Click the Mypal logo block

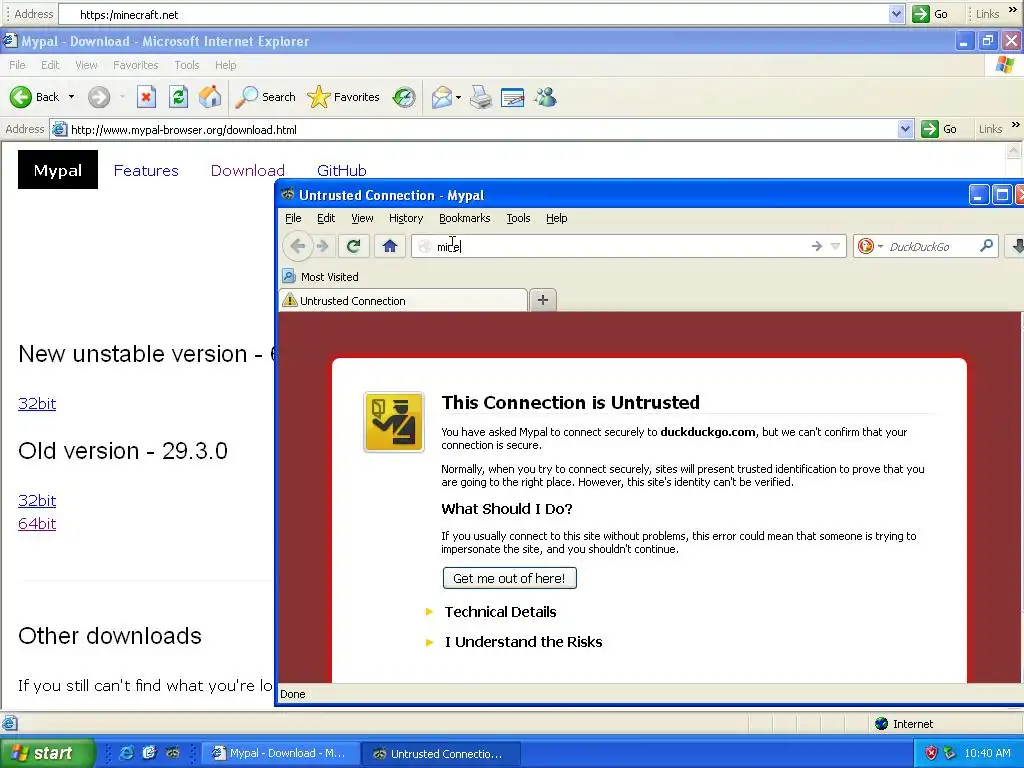point(57,170)
